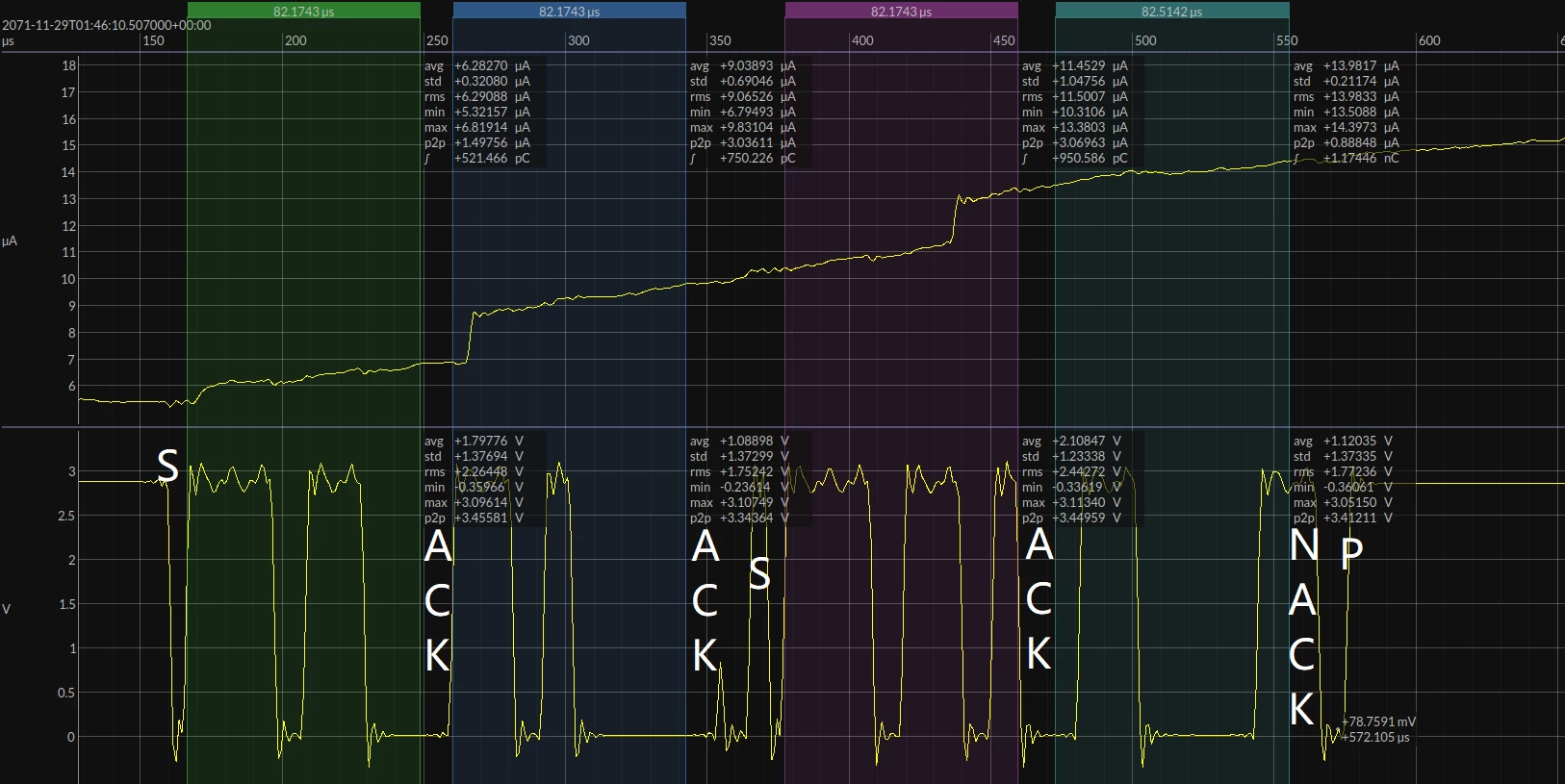Image resolution: width=1565 pixels, height=784 pixels.
Task: Click the 400 tick on time axis
Action: point(862,40)
